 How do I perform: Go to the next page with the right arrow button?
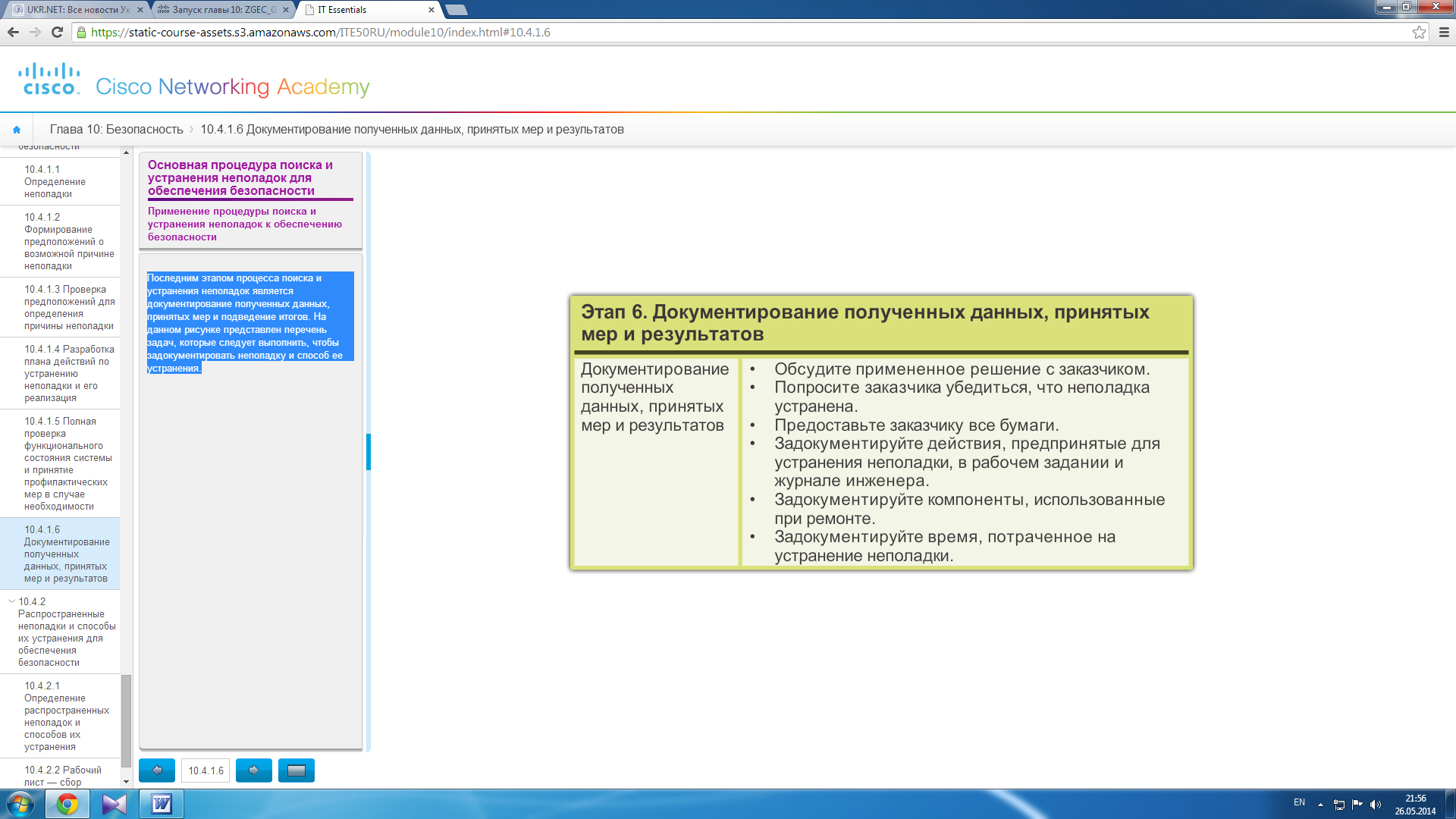point(254,770)
